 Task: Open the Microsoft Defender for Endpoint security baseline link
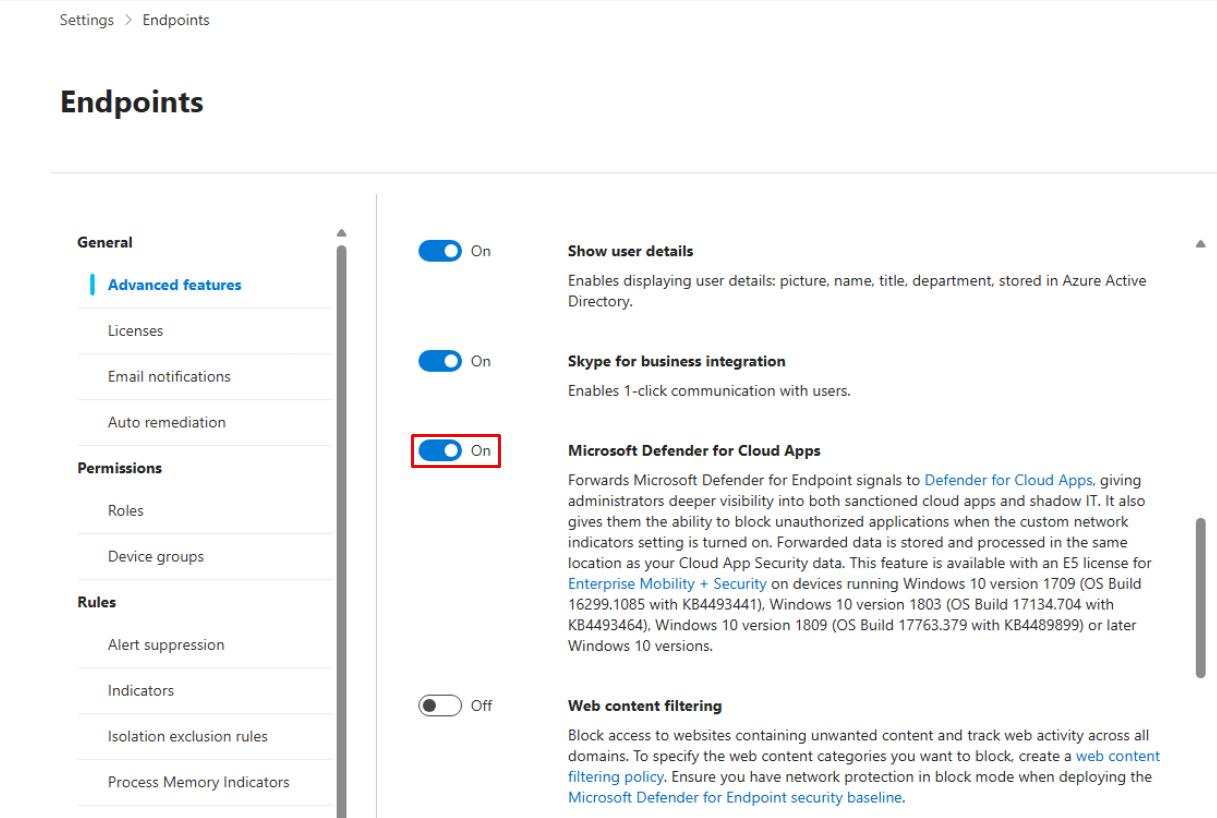734,797
